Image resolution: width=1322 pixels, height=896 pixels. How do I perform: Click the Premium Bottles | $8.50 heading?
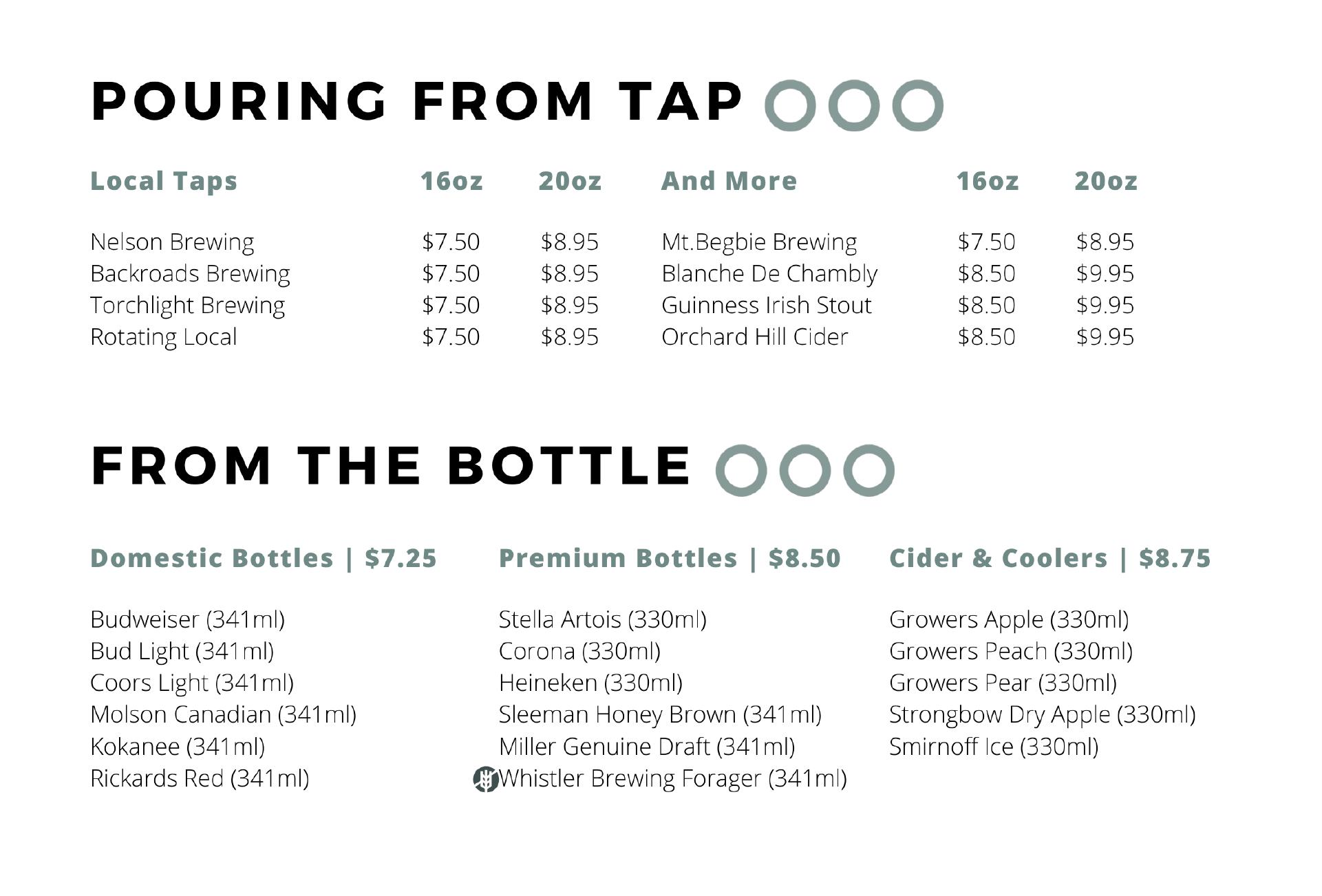click(x=670, y=558)
